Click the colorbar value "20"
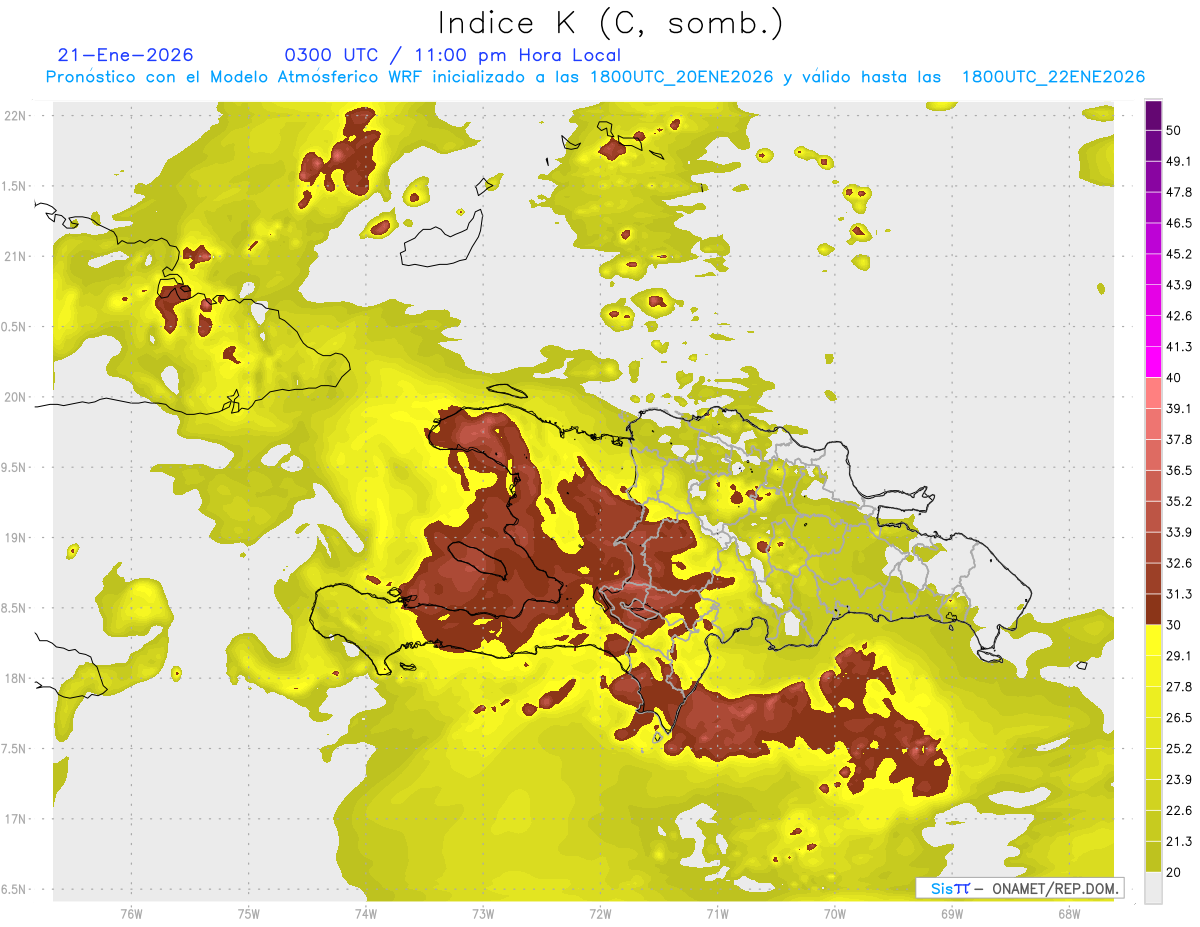The width and height of the screenshot is (1200, 927). 1175,872
